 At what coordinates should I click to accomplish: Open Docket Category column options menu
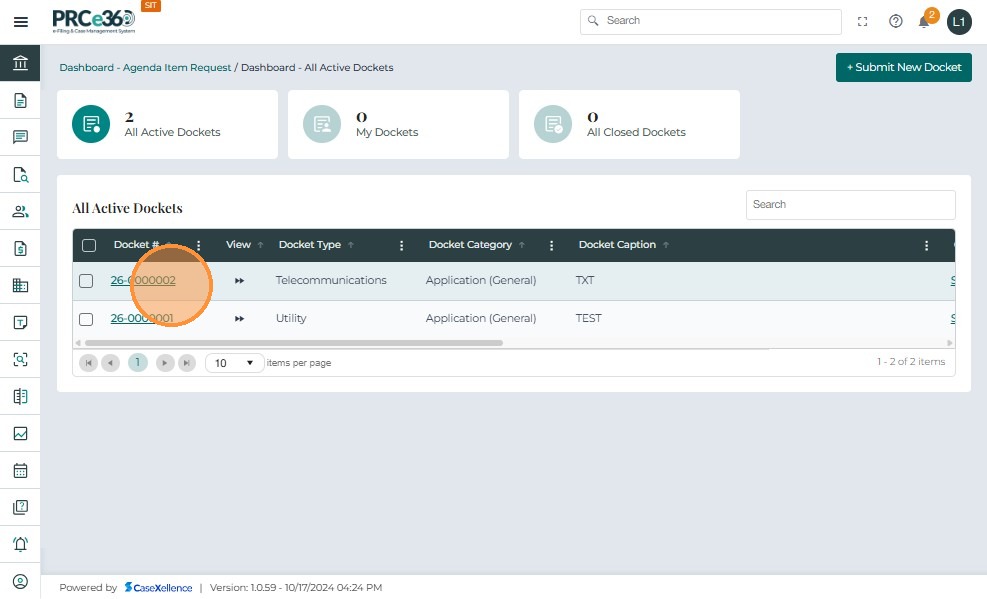(x=552, y=245)
